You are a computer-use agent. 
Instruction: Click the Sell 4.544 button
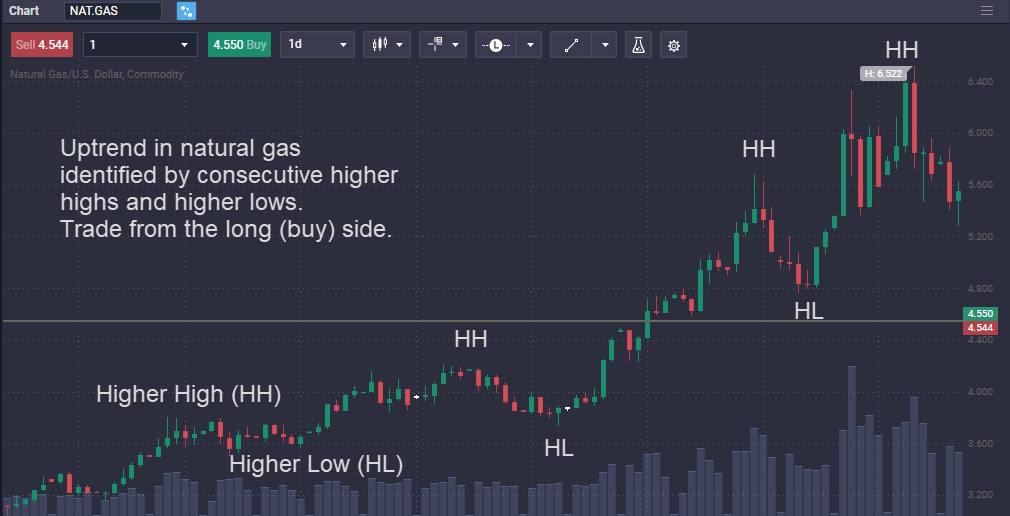(x=41, y=45)
